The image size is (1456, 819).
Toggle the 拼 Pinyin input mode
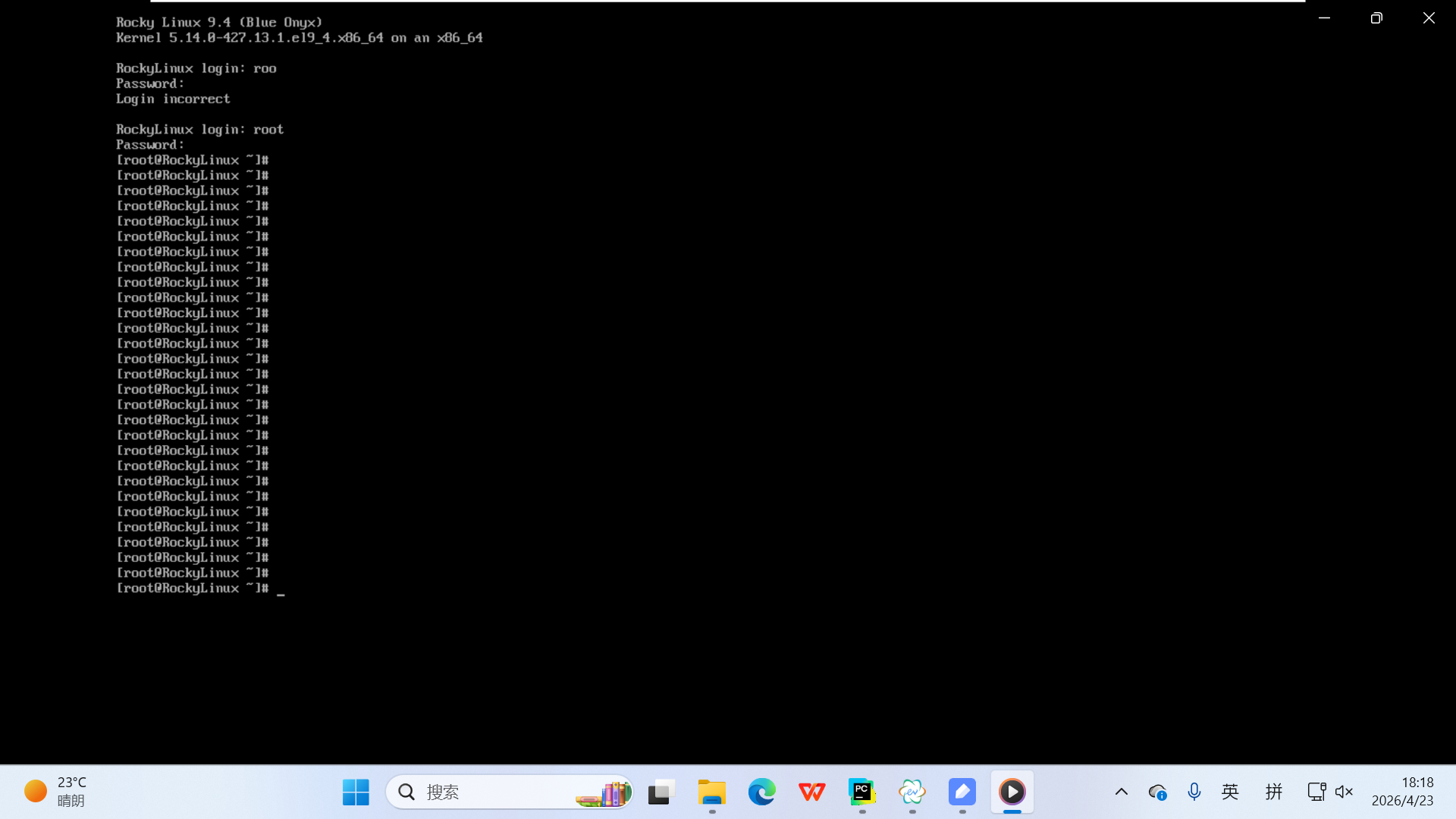pos(1273,792)
